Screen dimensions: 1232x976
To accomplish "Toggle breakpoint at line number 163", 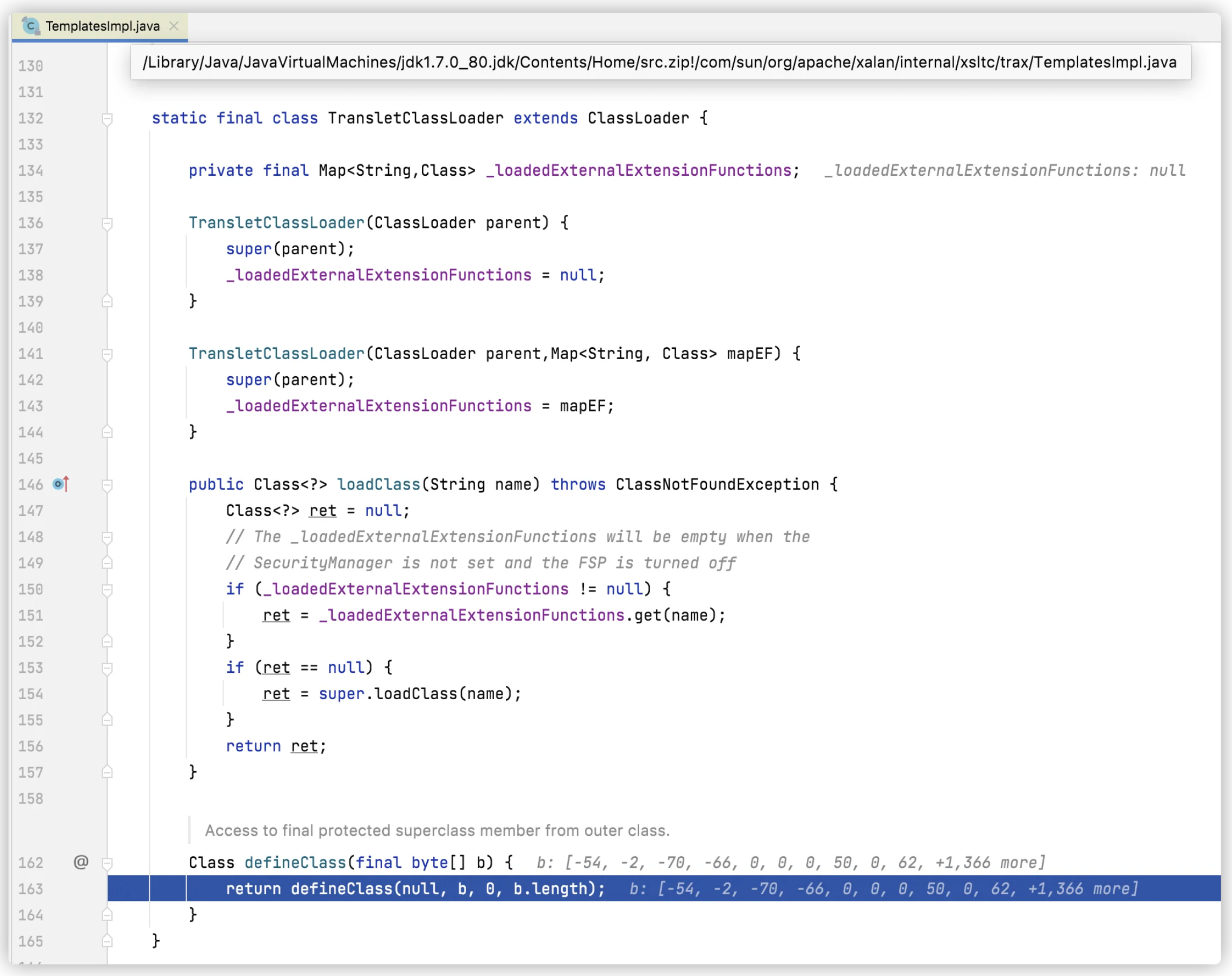I will point(30,888).
